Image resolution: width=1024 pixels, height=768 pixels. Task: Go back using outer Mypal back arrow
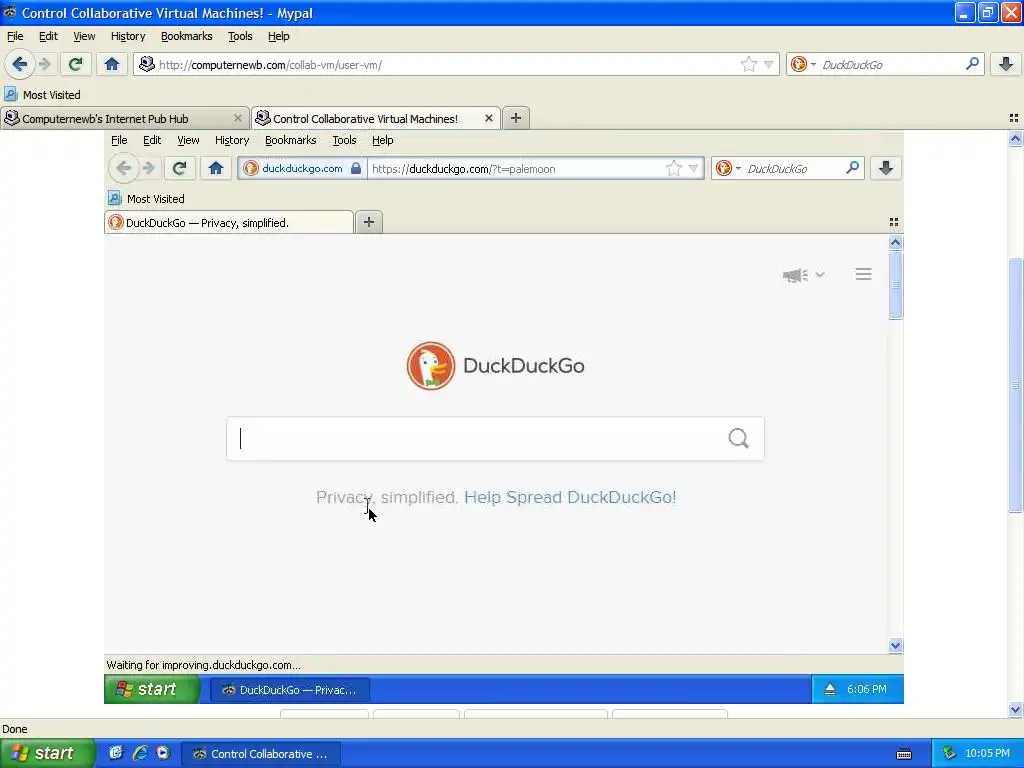(20, 64)
